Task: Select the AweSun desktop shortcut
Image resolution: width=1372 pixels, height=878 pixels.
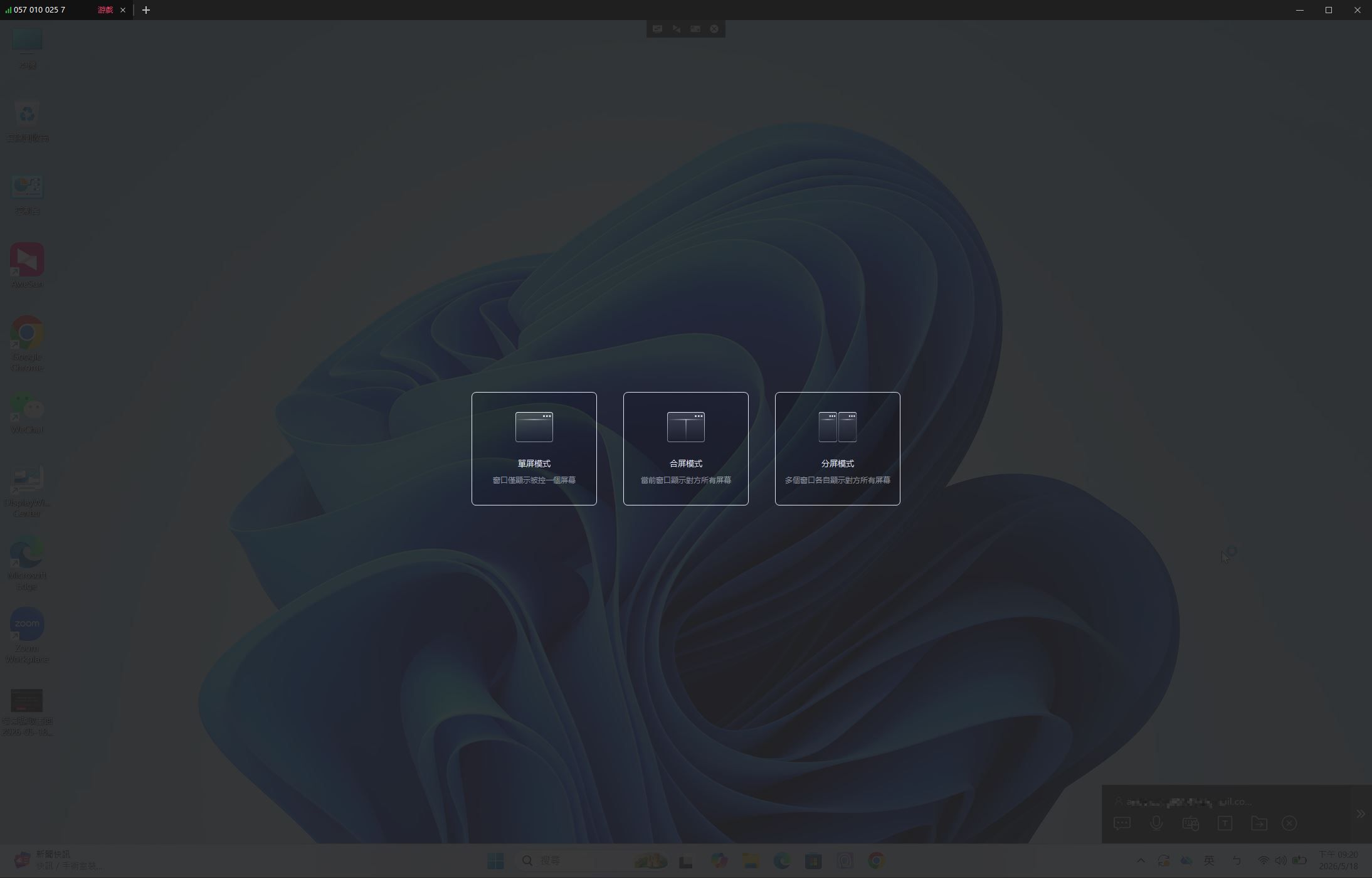Action: tap(27, 266)
